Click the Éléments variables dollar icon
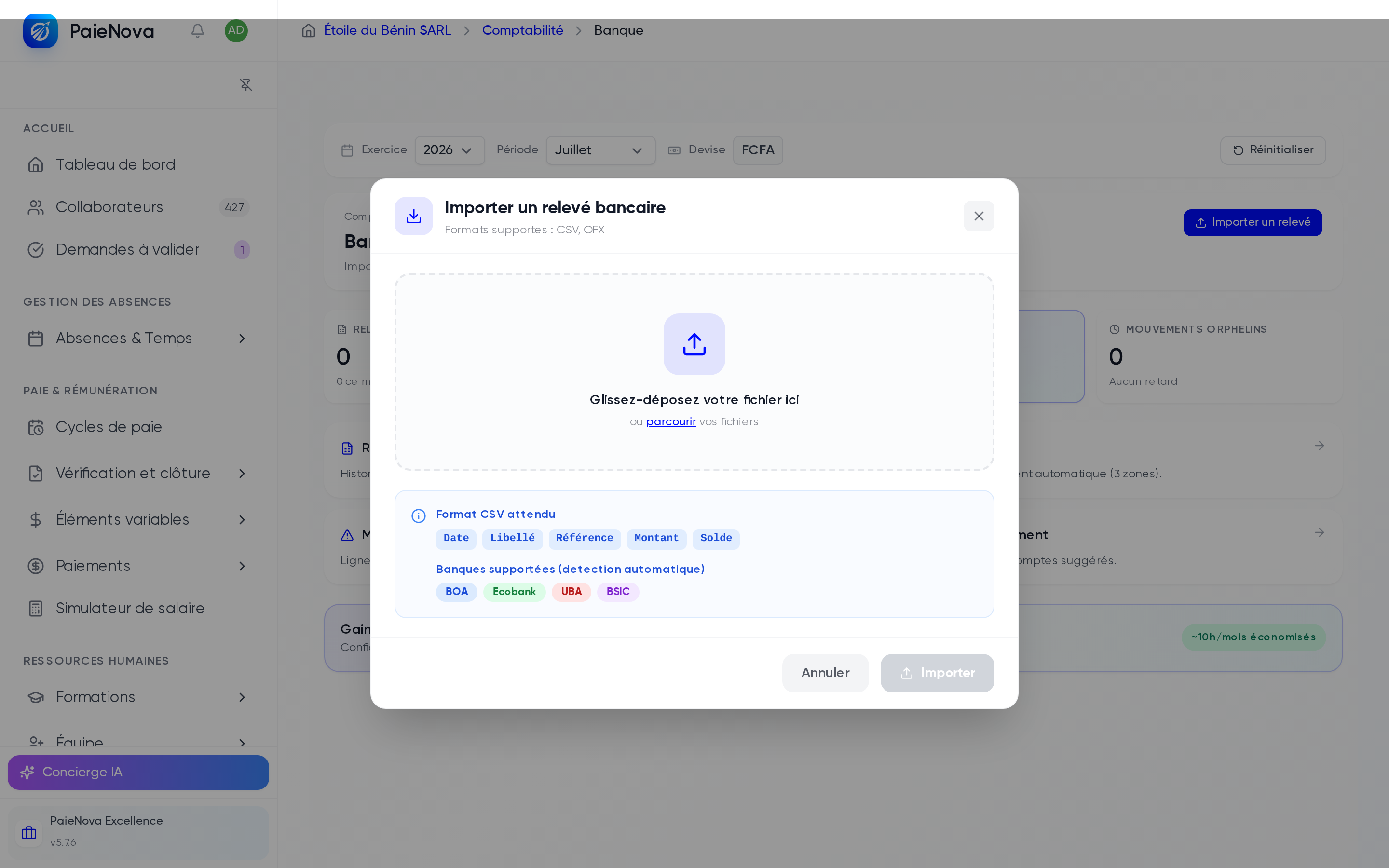This screenshot has width=1389, height=868. click(36, 519)
